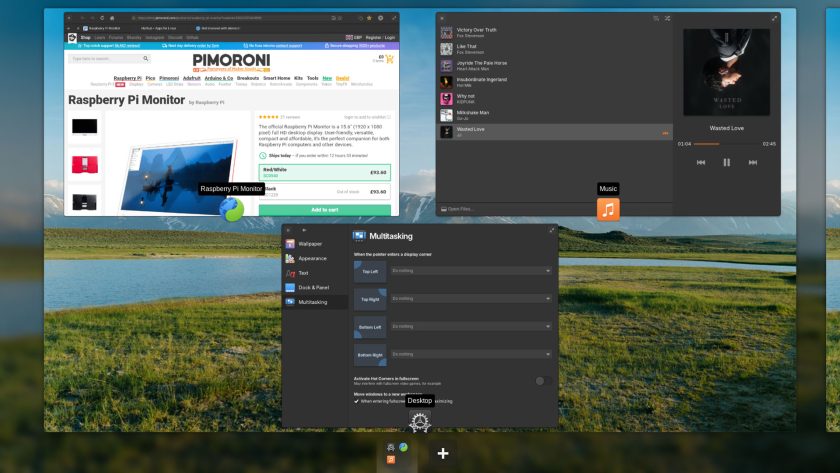Open the Pimoroni shopping cart
The height and width of the screenshot is (473, 840).
(389, 59)
